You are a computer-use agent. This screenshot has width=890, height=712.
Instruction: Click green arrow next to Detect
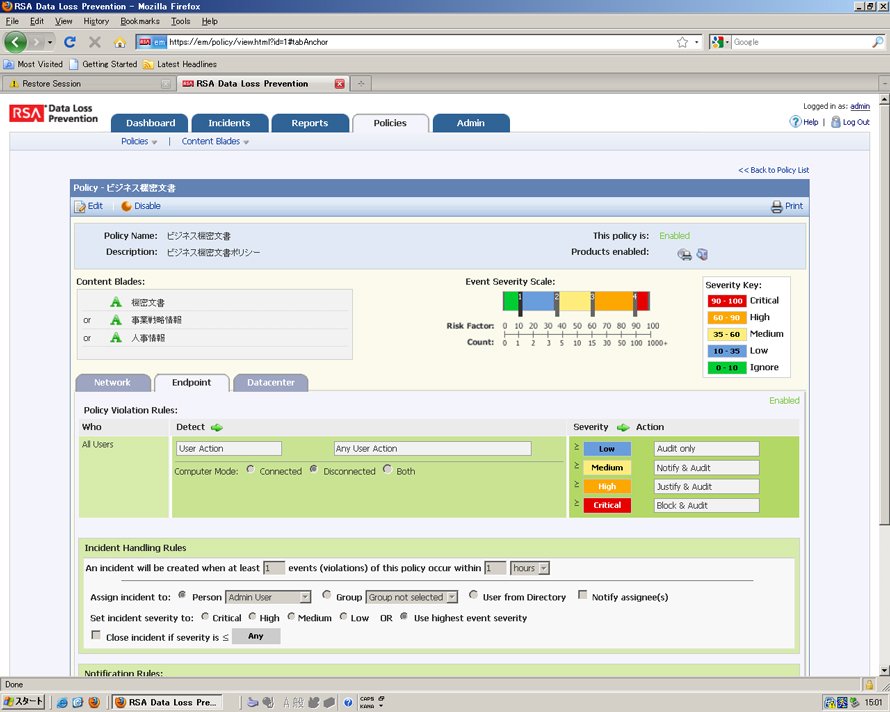[216, 427]
